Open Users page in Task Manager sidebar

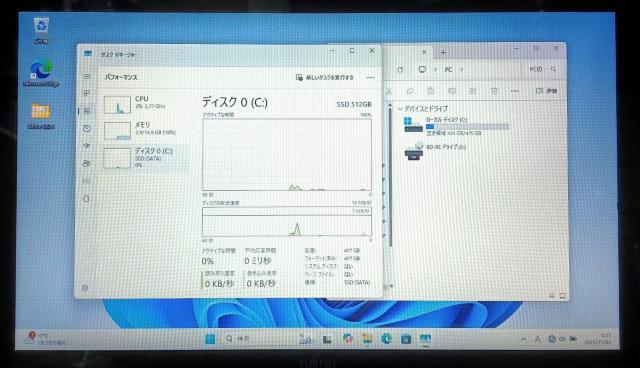click(x=87, y=164)
